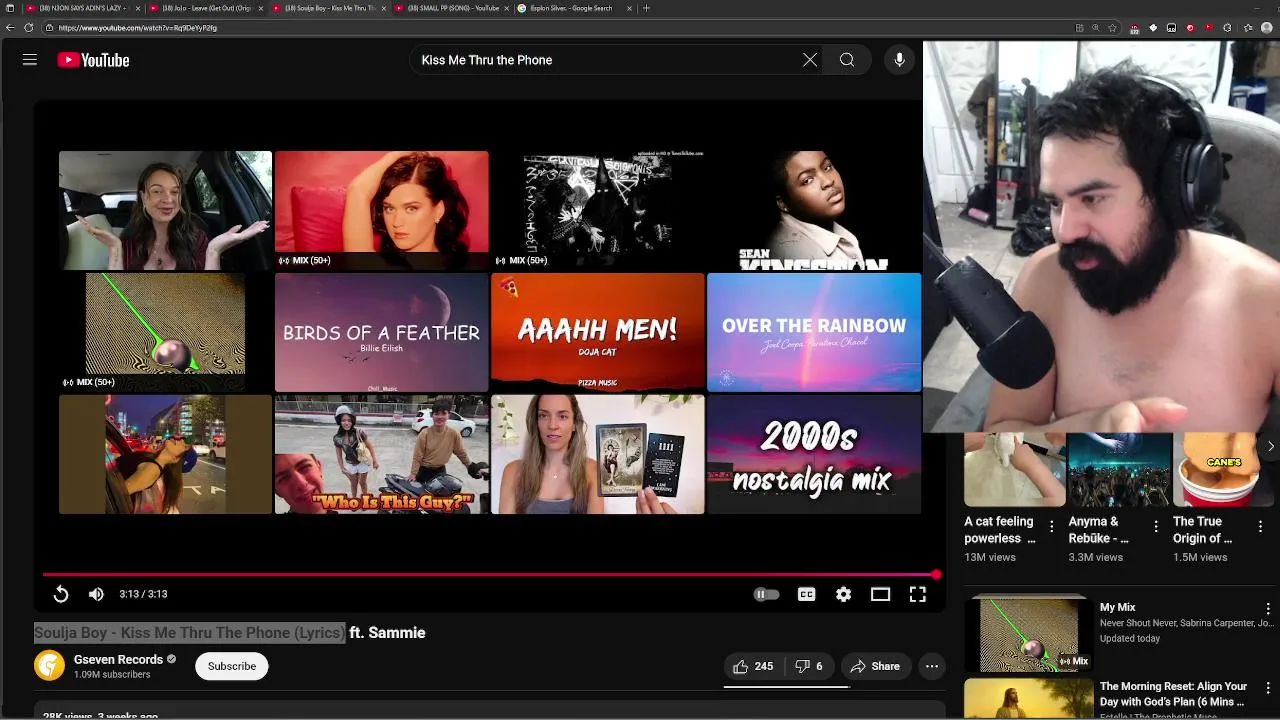Click the red playhead scrubber dot
1280x720 pixels.
click(x=936, y=575)
